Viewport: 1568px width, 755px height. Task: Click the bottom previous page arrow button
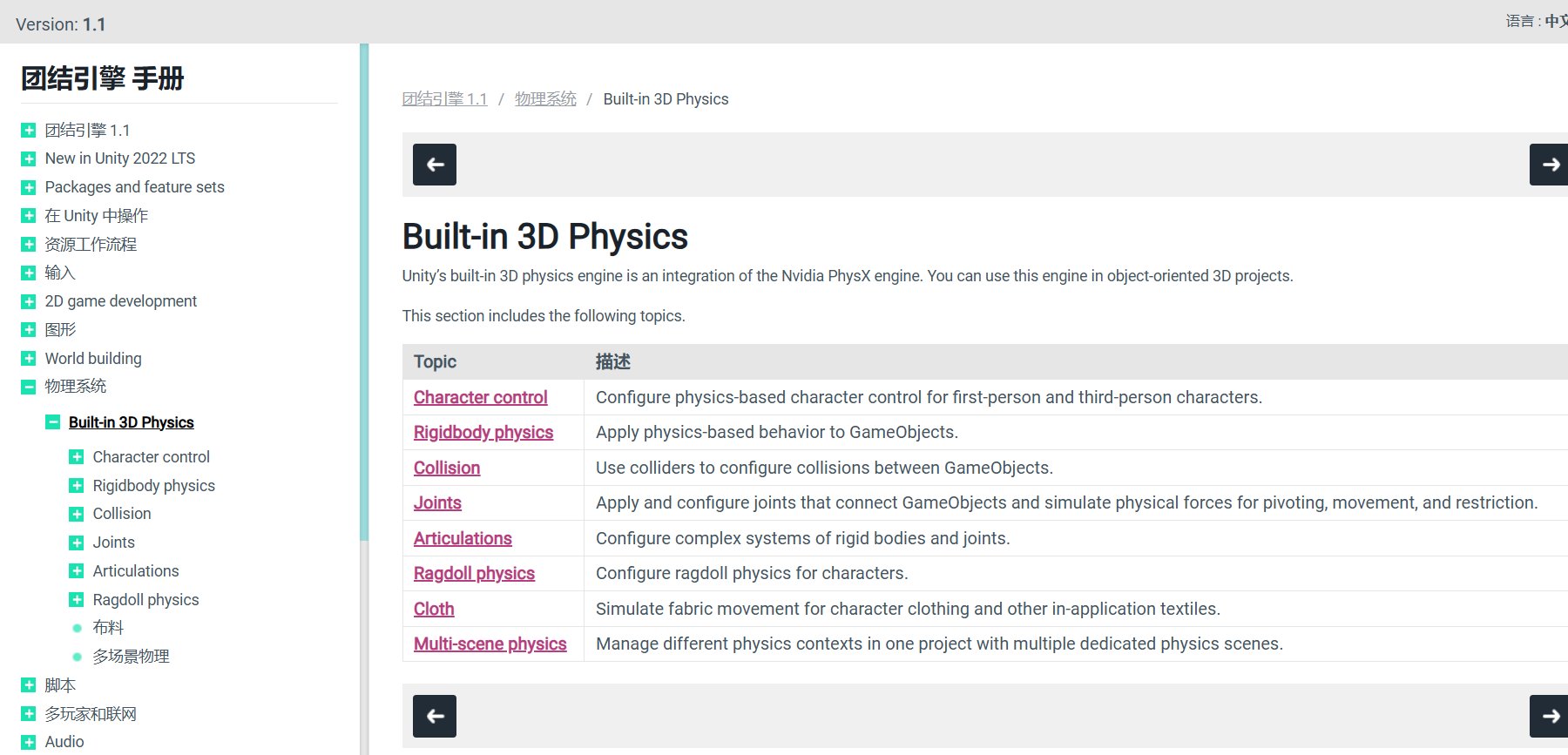(434, 716)
